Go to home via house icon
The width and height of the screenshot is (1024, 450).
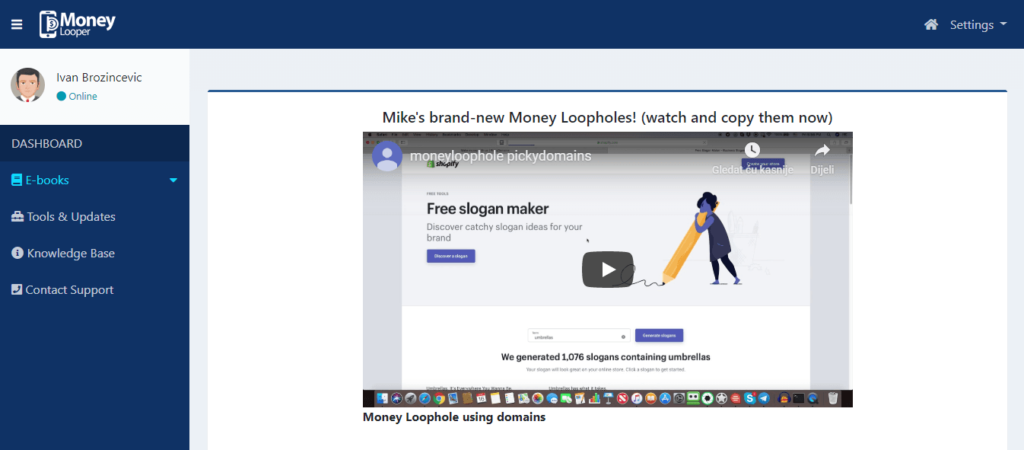coord(931,25)
